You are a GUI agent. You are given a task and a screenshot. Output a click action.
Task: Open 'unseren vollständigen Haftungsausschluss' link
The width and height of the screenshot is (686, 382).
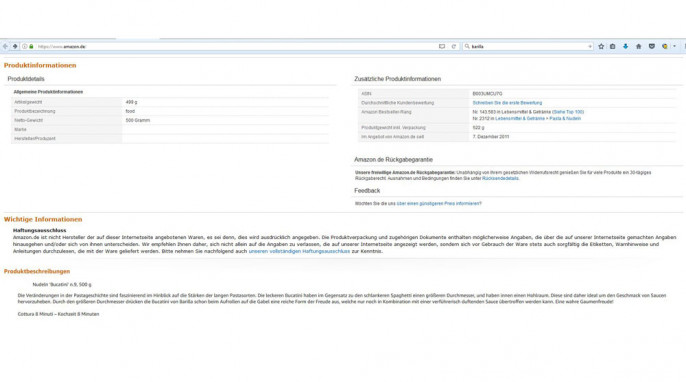(x=299, y=252)
